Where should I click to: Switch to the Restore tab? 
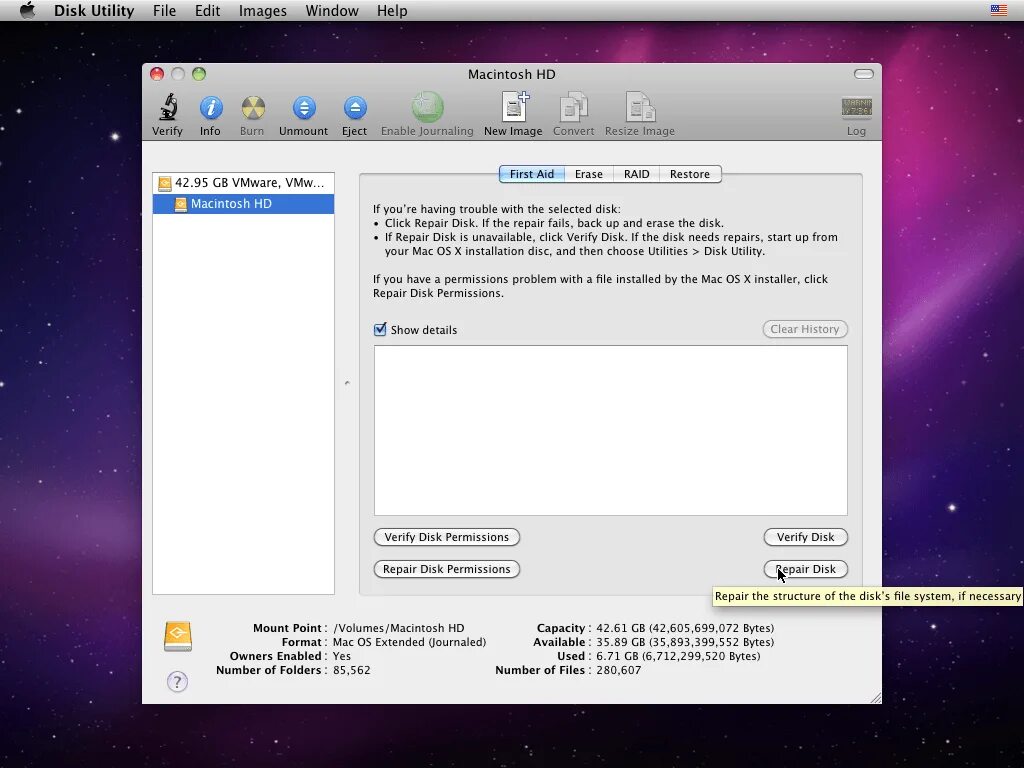690,174
